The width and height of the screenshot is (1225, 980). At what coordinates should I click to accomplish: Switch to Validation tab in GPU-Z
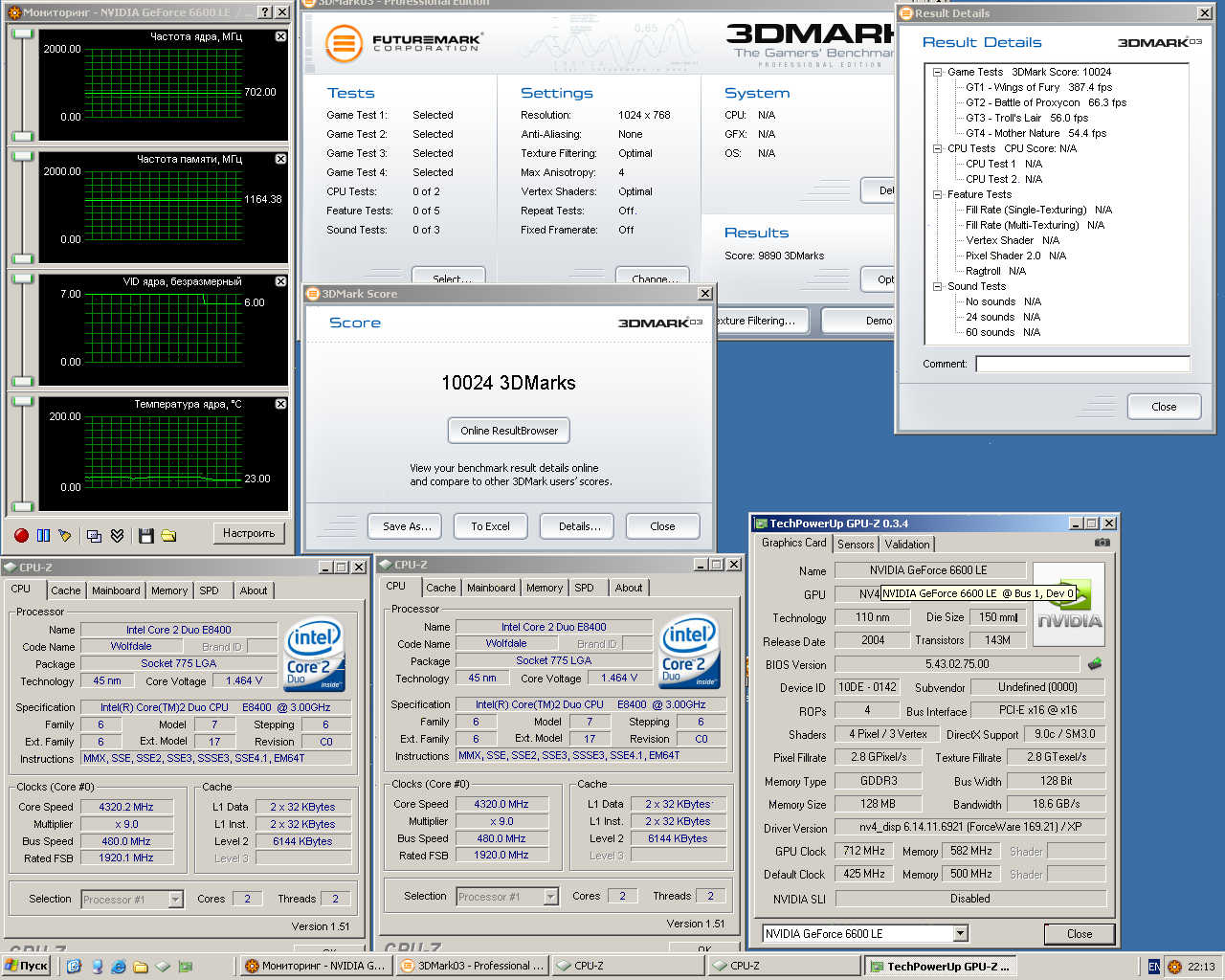[906, 544]
